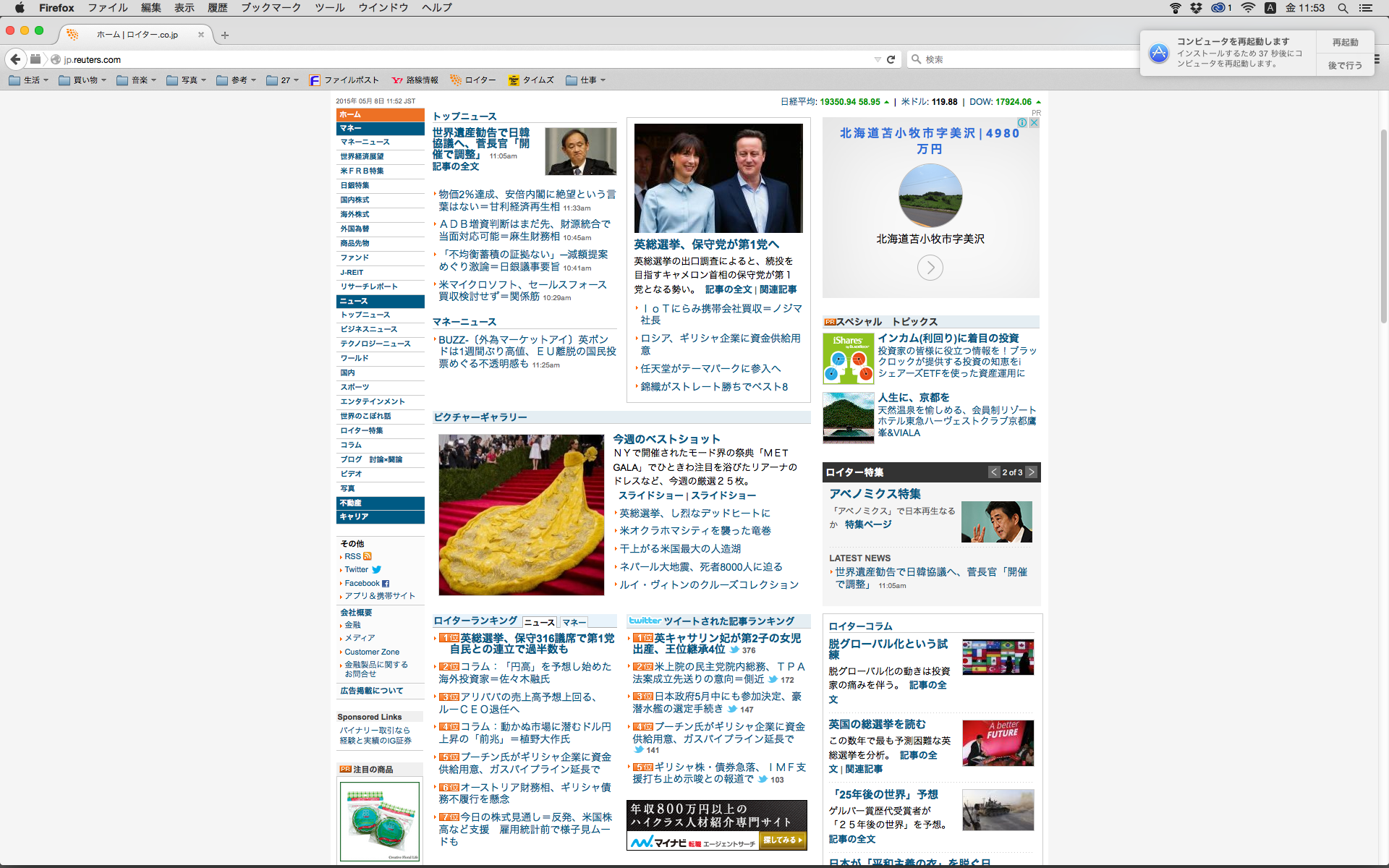Go to next ロイター特集 slide

pyautogui.click(x=1032, y=472)
